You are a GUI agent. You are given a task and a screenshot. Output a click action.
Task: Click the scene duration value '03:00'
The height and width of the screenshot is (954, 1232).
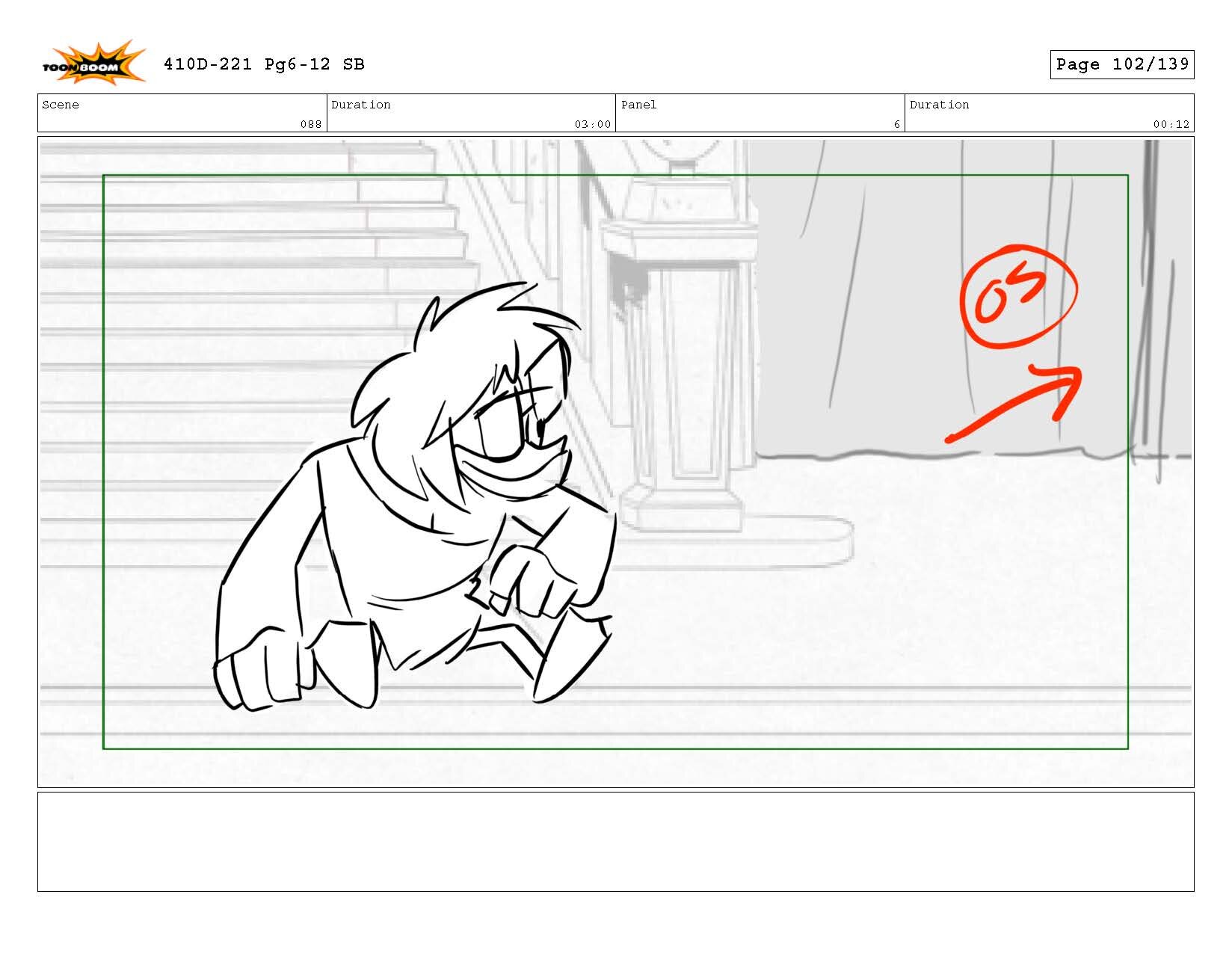pyautogui.click(x=593, y=124)
